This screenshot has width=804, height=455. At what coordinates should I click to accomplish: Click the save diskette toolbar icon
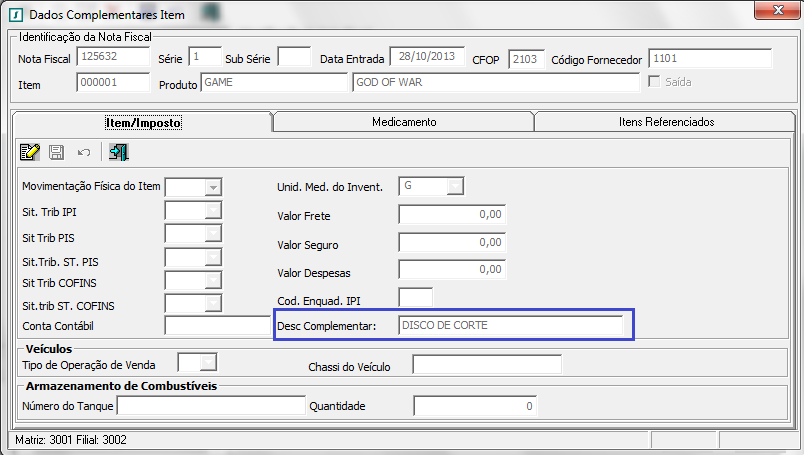click(56, 152)
